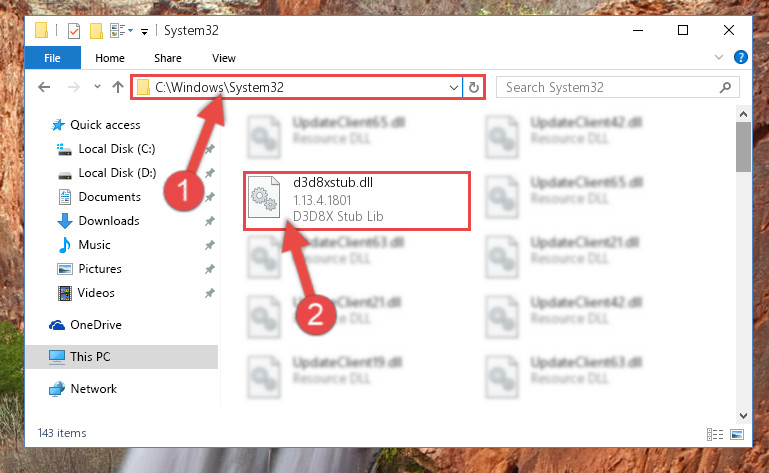Select the d3d8xstub.dll file
This screenshot has height=473, width=769.
[x=357, y=200]
